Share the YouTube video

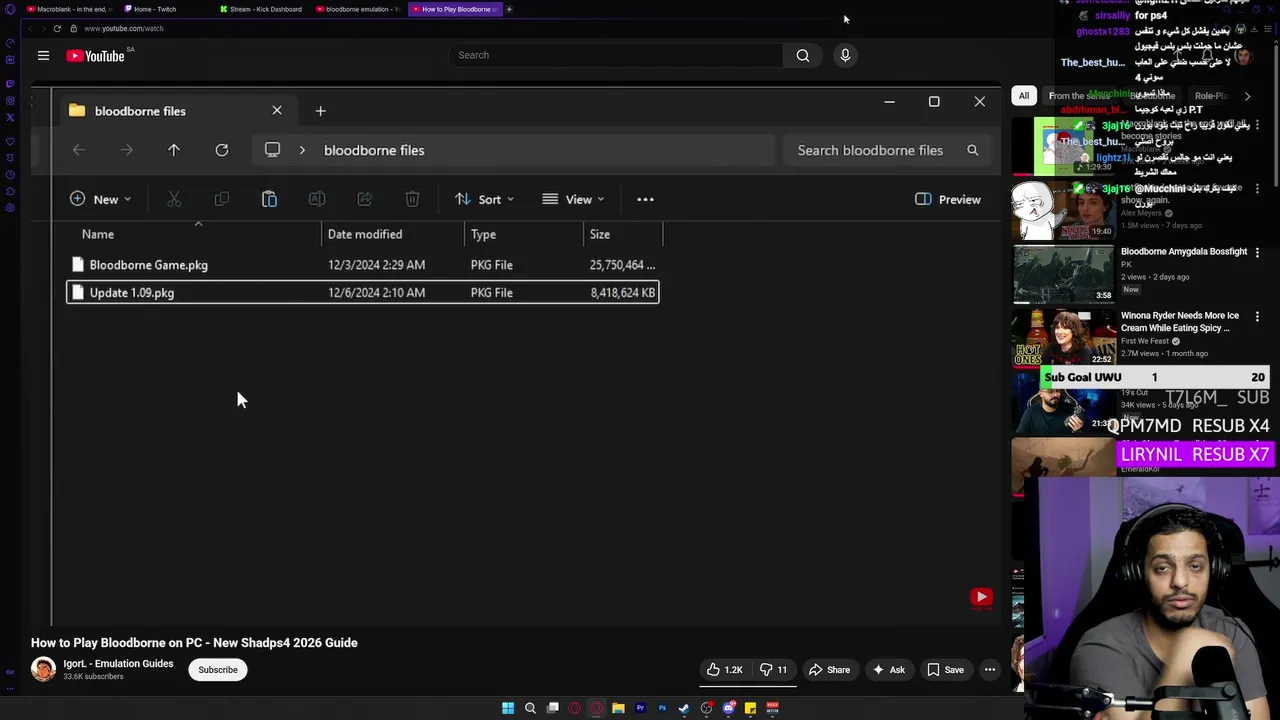click(829, 670)
